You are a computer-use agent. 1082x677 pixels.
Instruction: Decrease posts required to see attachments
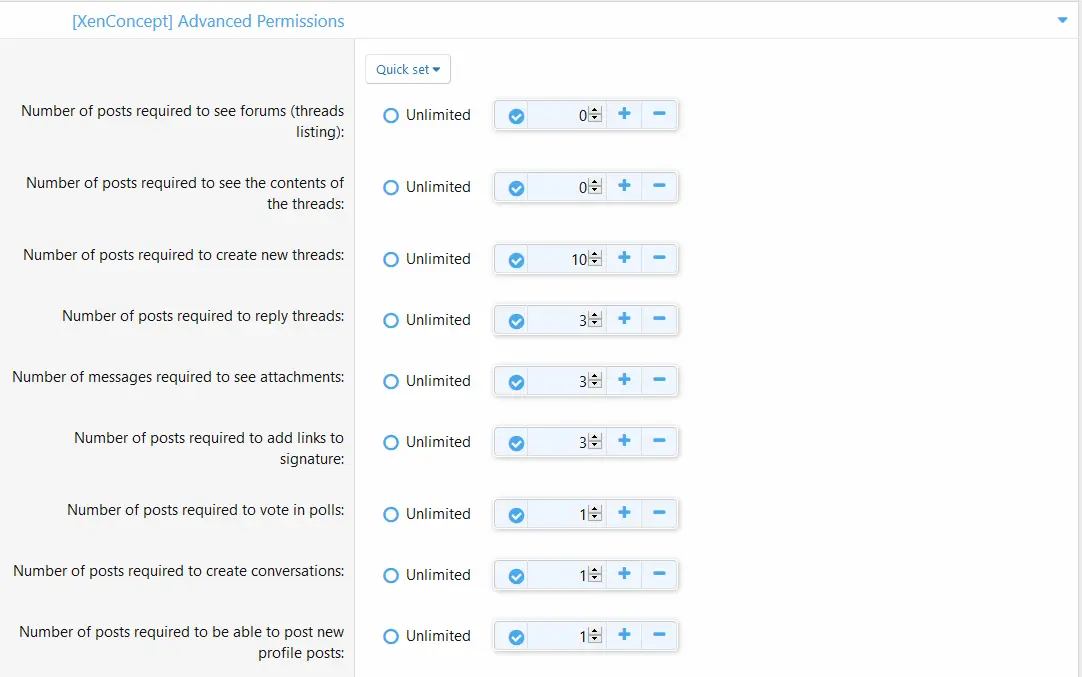pyautogui.click(x=659, y=380)
